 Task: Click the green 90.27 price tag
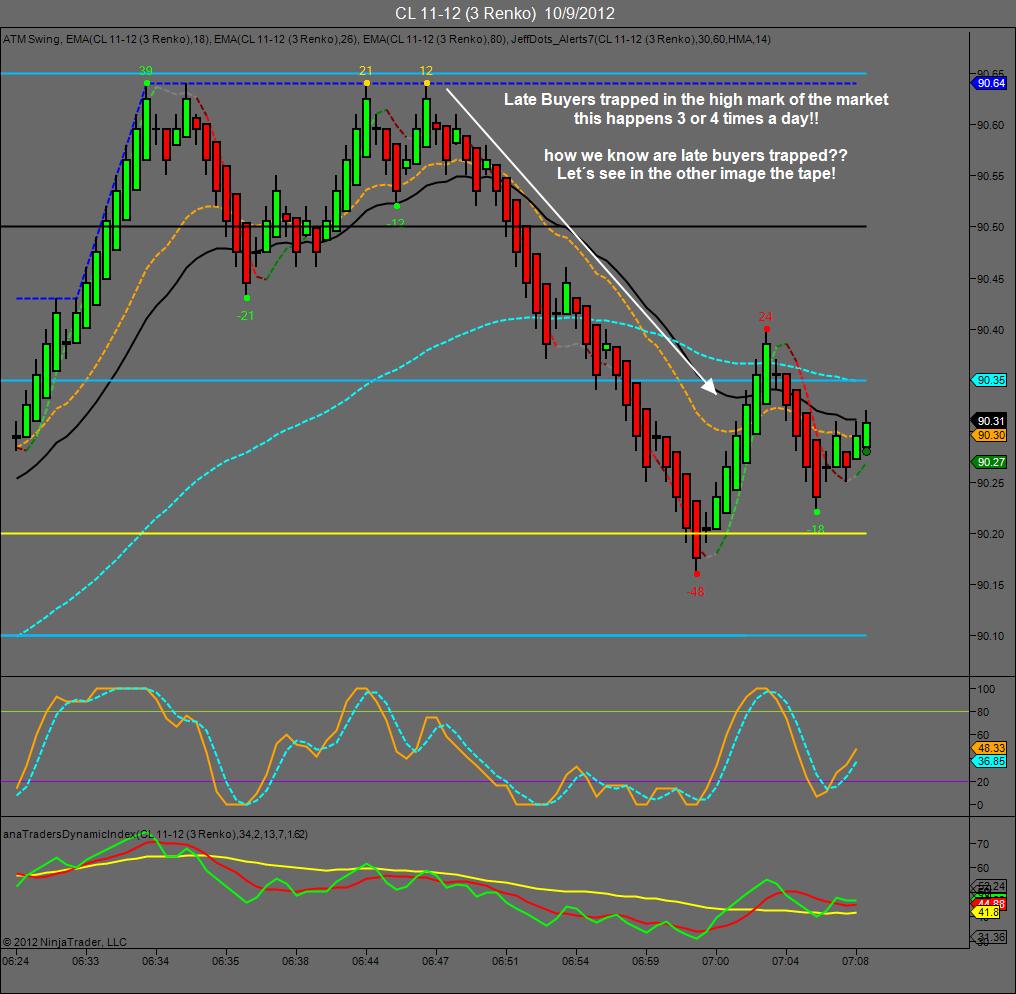pos(989,462)
